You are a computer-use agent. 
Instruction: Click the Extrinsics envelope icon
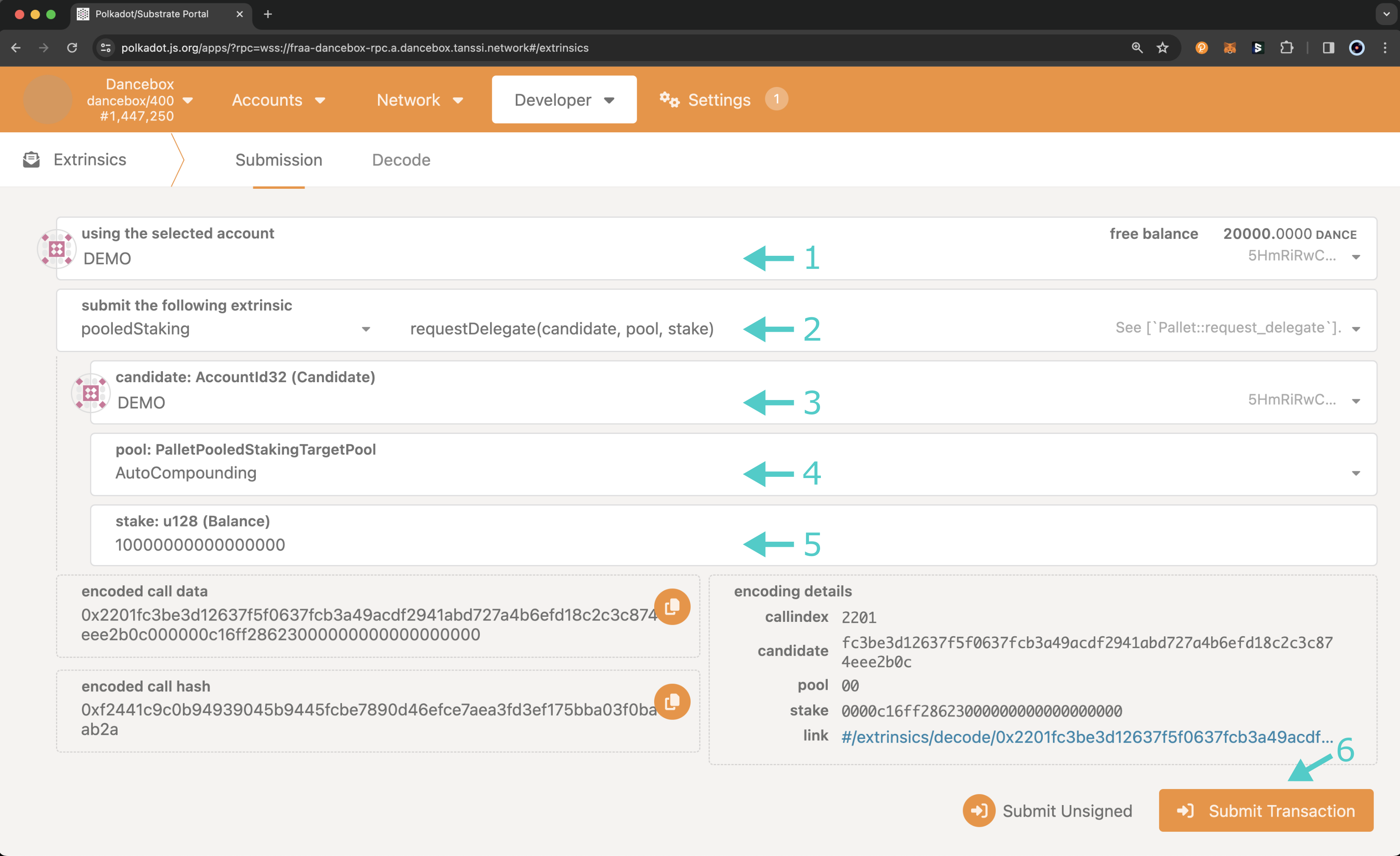(31, 159)
